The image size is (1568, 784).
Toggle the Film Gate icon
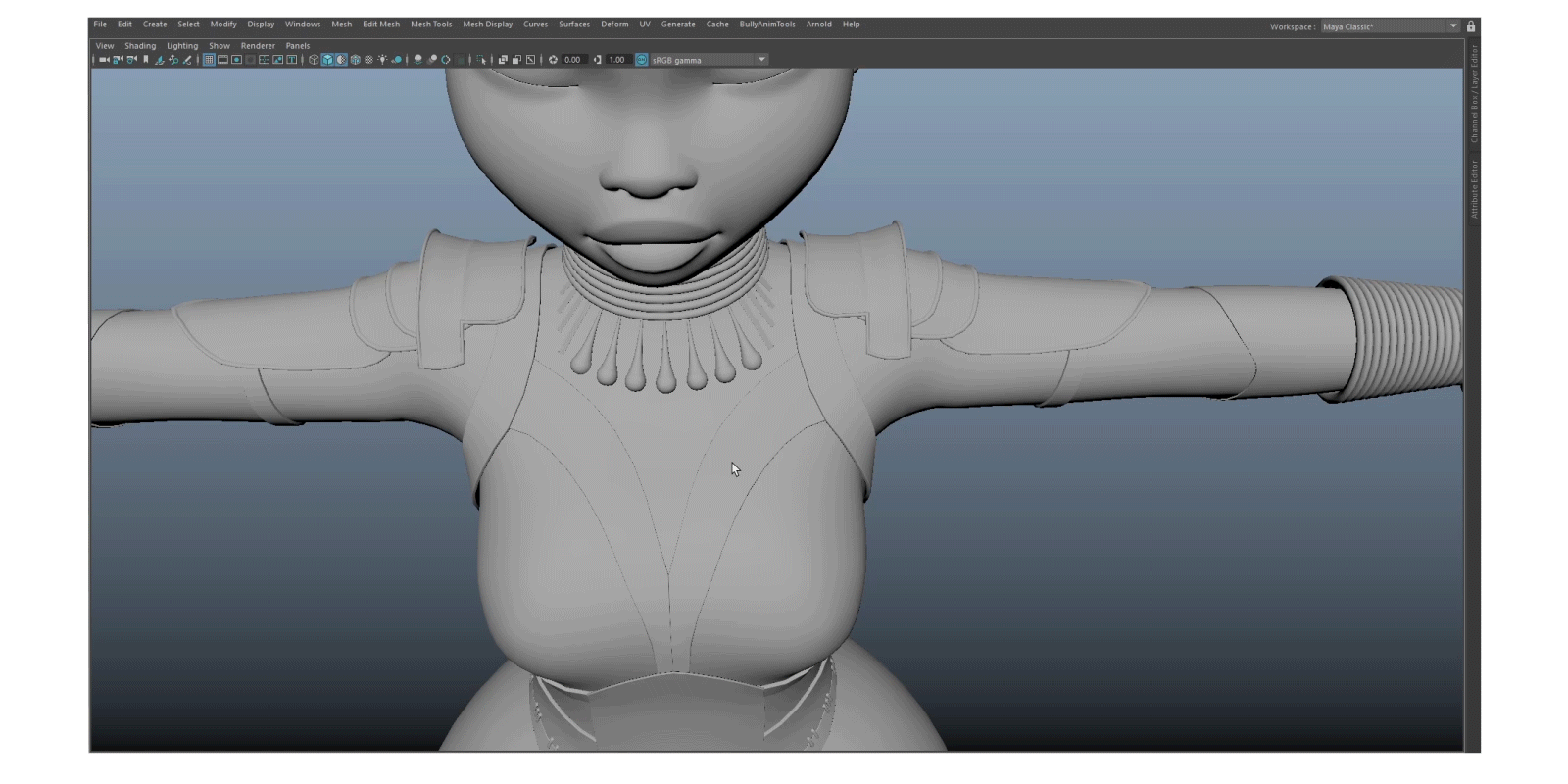[222, 60]
